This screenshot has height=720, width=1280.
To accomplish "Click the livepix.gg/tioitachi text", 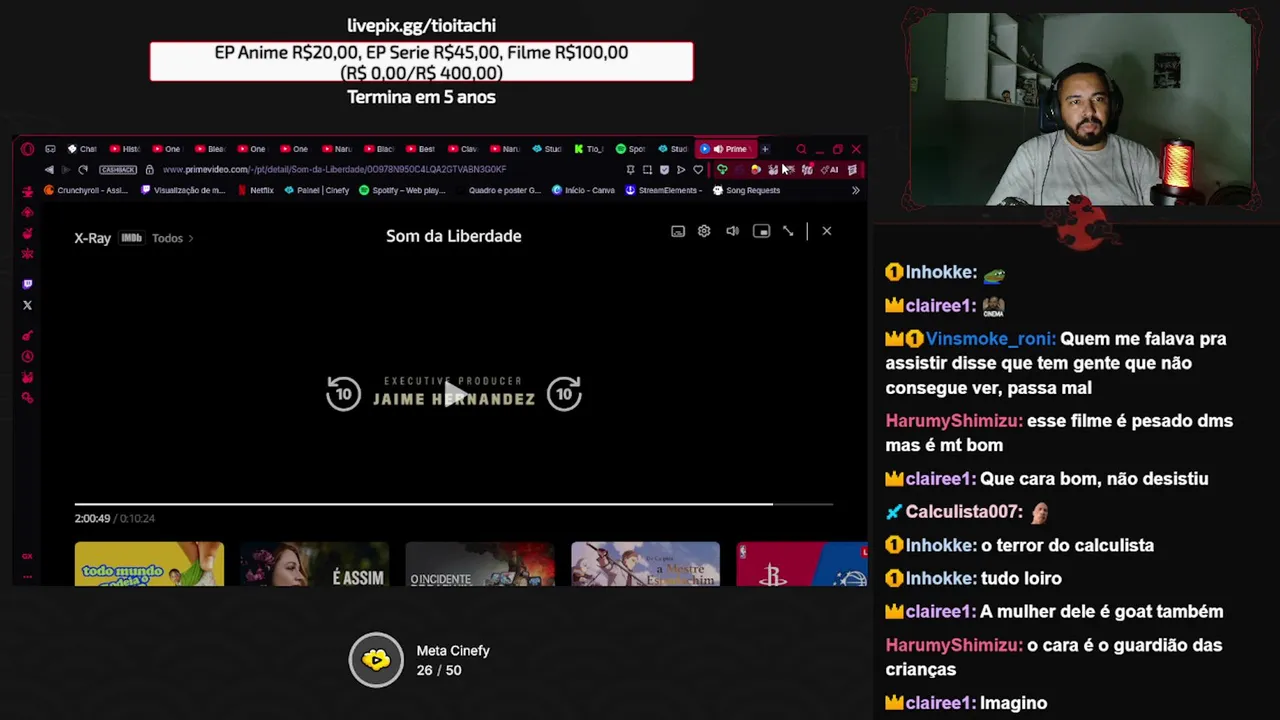I will 421,25.
